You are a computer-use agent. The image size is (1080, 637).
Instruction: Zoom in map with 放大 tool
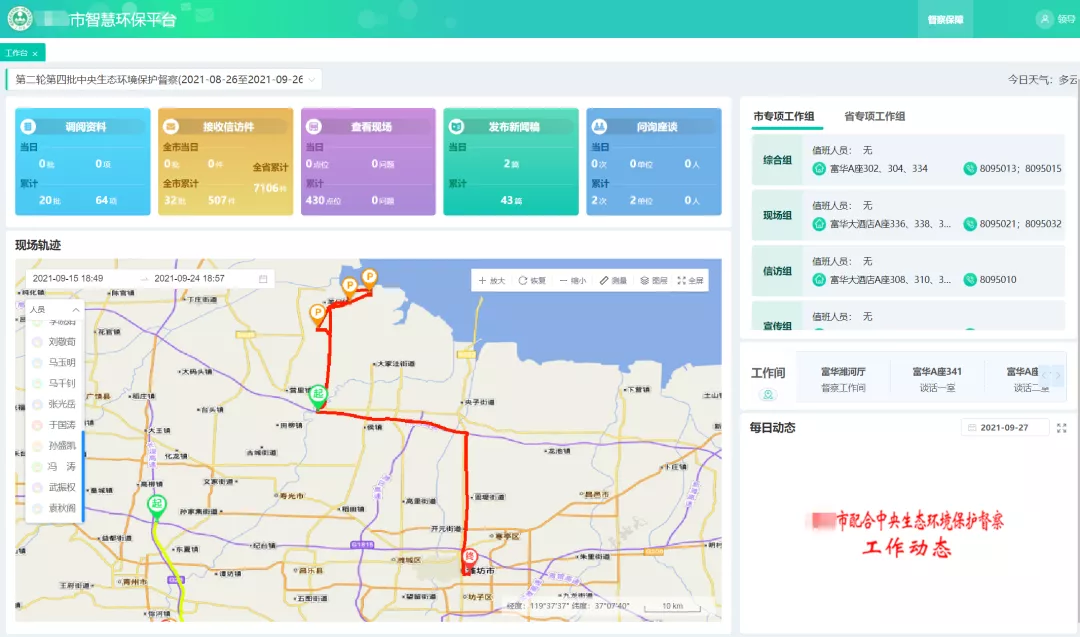492,280
